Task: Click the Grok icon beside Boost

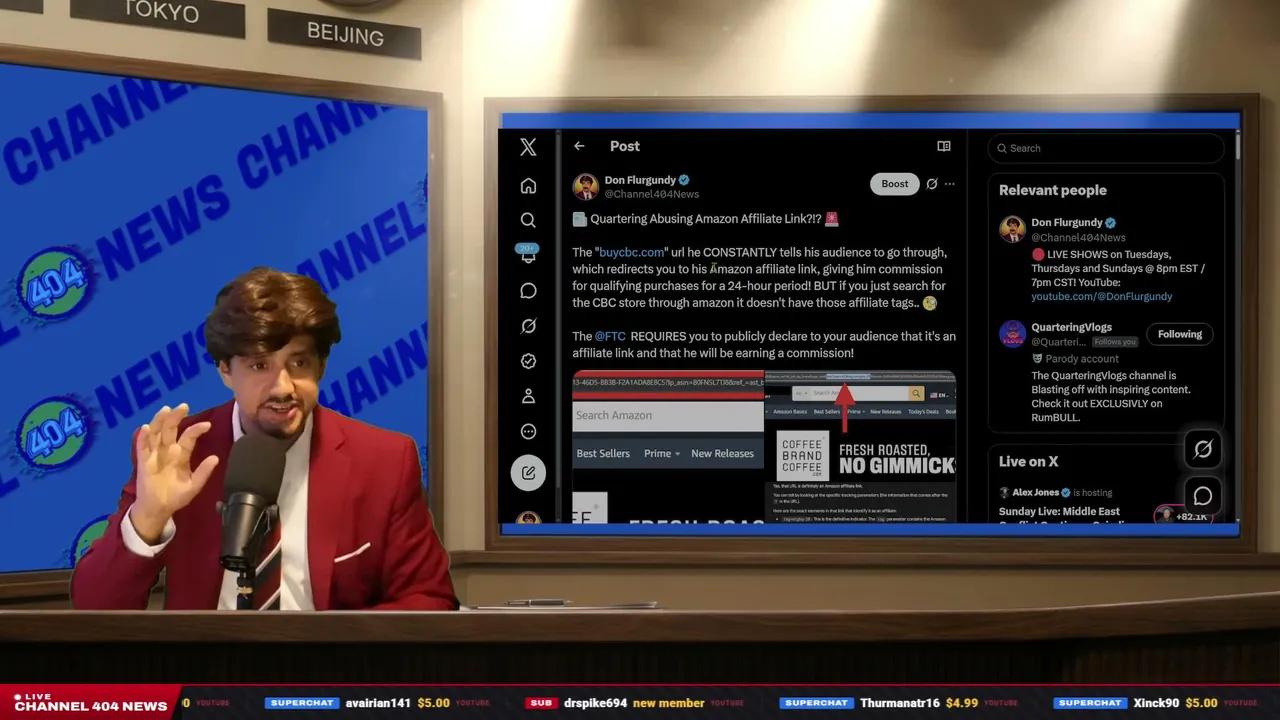Action: (x=932, y=184)
